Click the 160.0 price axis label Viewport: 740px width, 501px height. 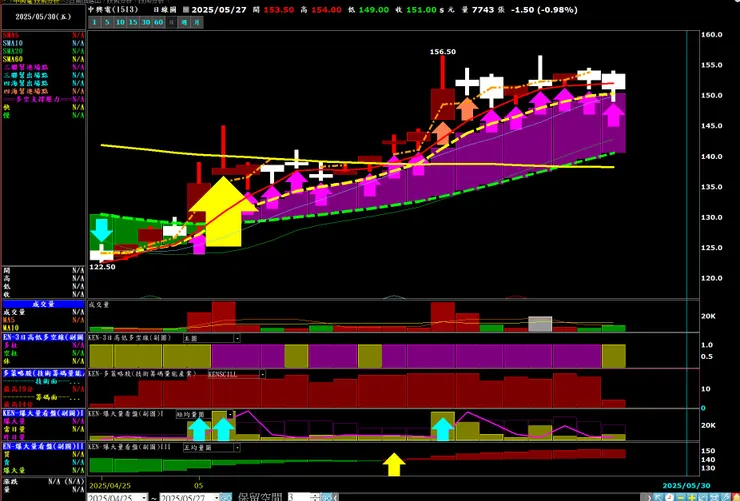[711, 34]
